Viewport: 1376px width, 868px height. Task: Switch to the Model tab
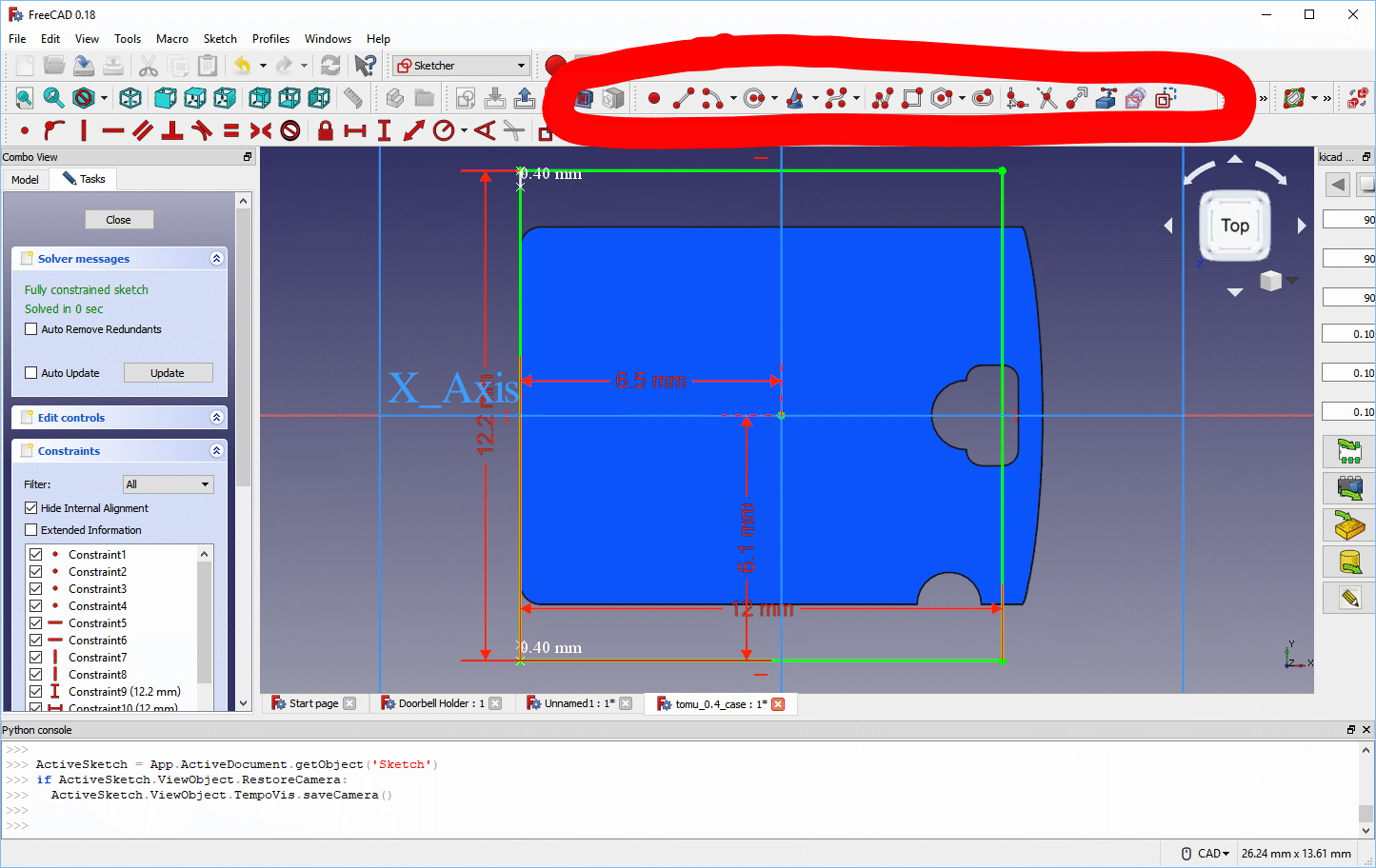[25, 179]
